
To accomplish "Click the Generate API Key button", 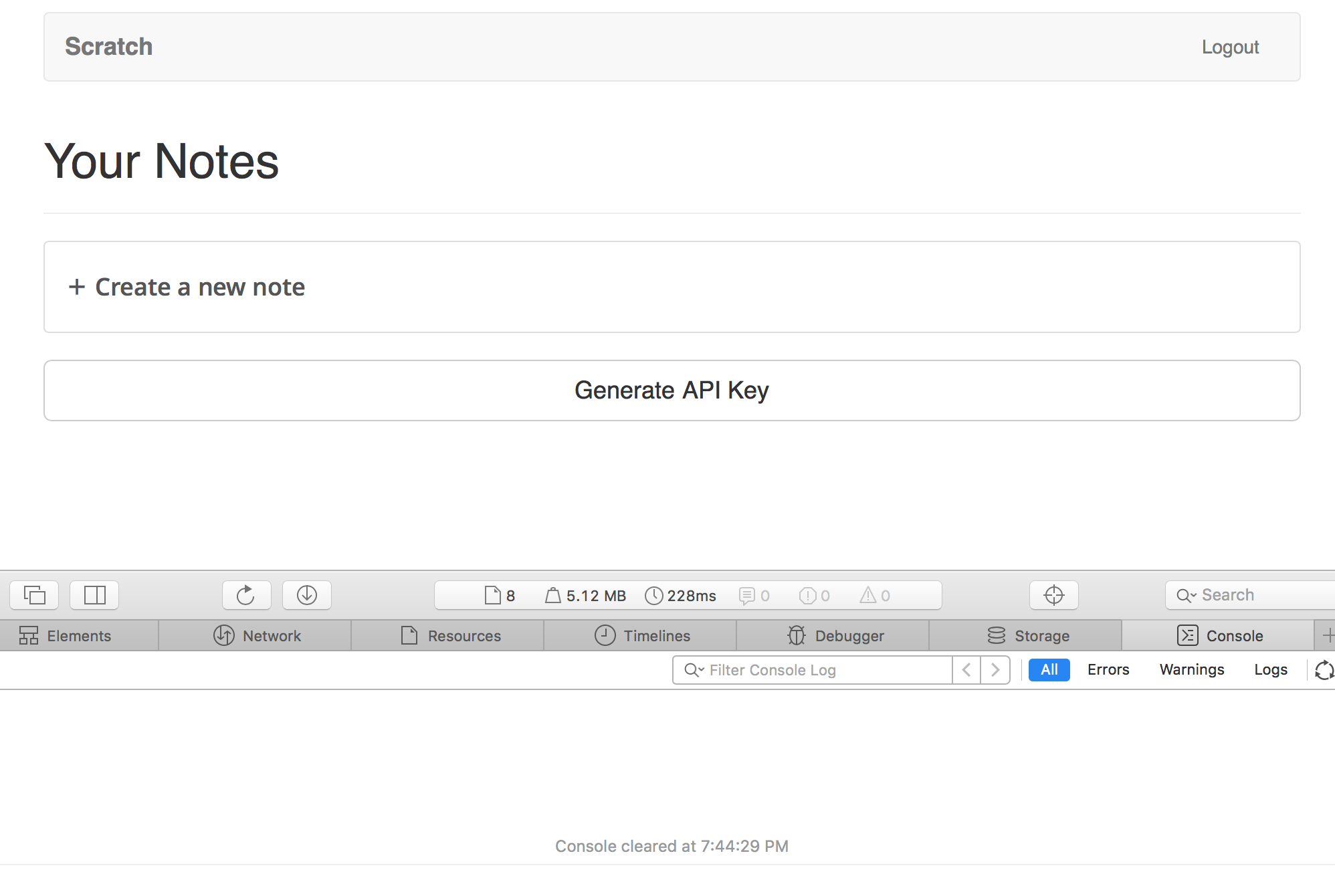I will pos(672,390).
